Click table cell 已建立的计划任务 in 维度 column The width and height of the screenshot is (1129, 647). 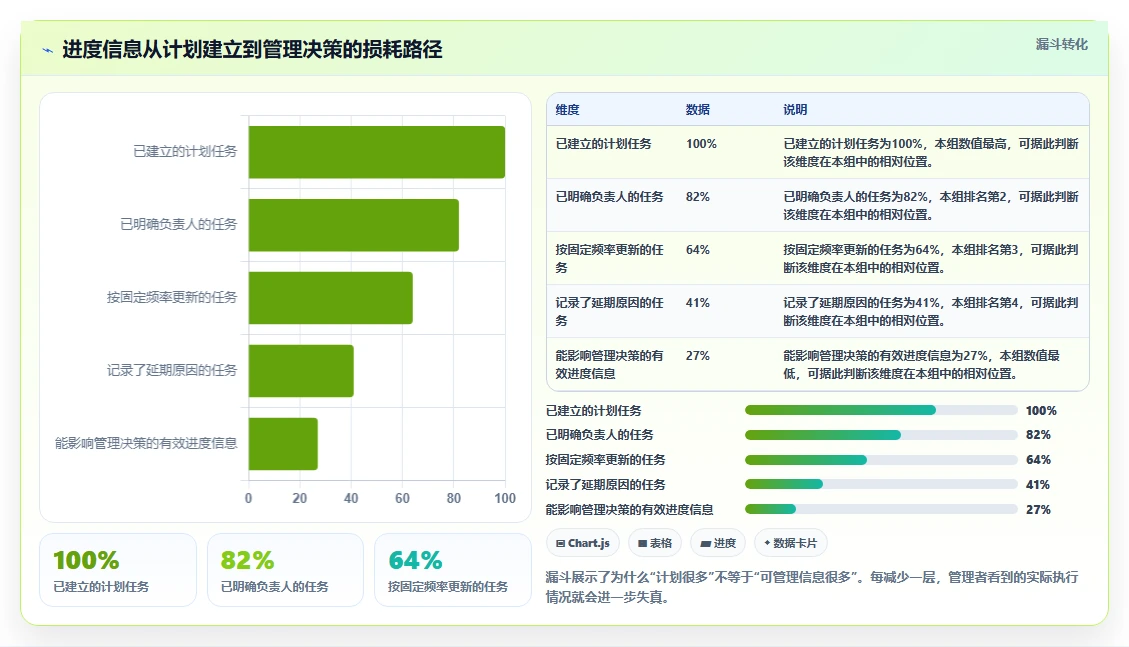pos(603,143)
